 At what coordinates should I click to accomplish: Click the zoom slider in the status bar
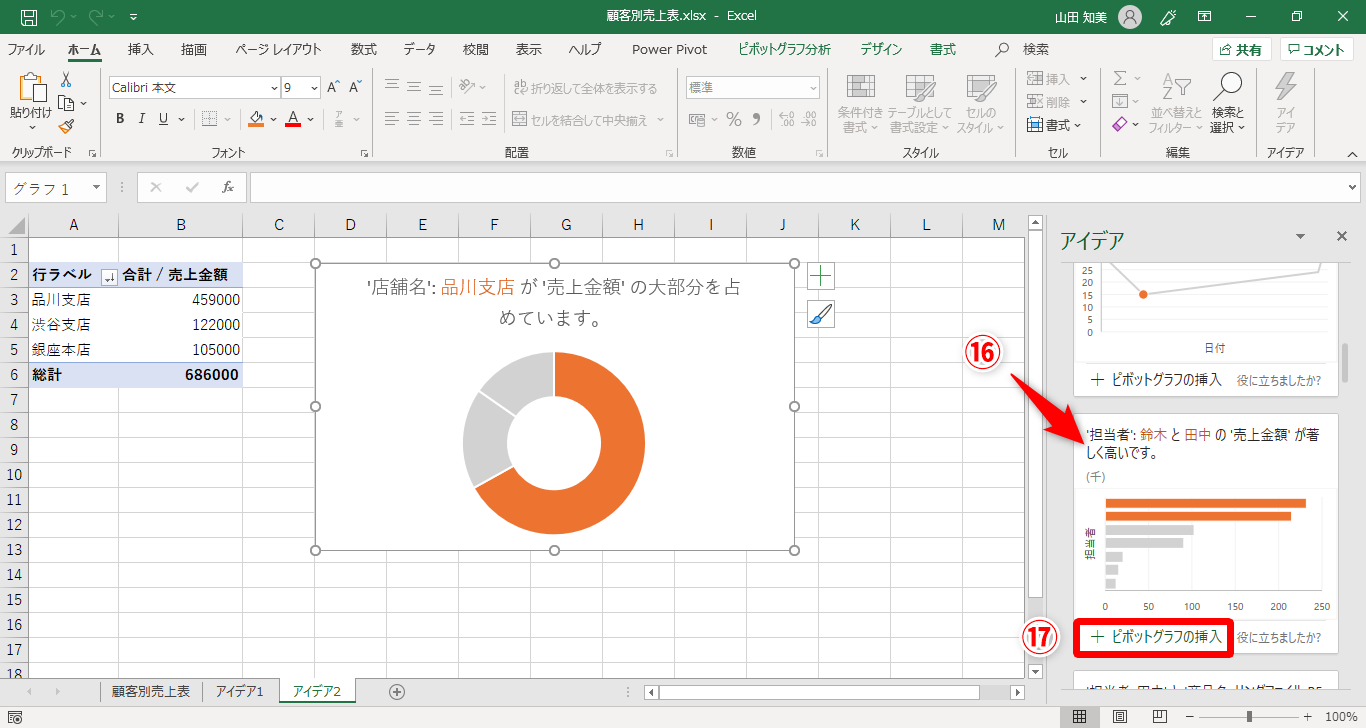pos(1249,716)
